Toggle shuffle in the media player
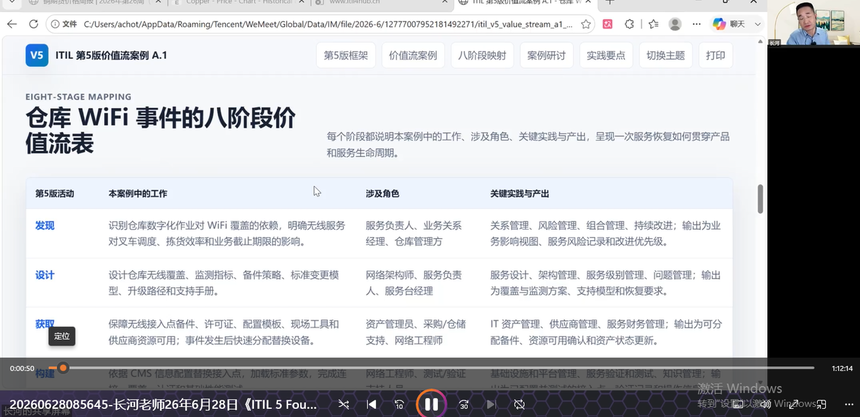 point(343,404)
